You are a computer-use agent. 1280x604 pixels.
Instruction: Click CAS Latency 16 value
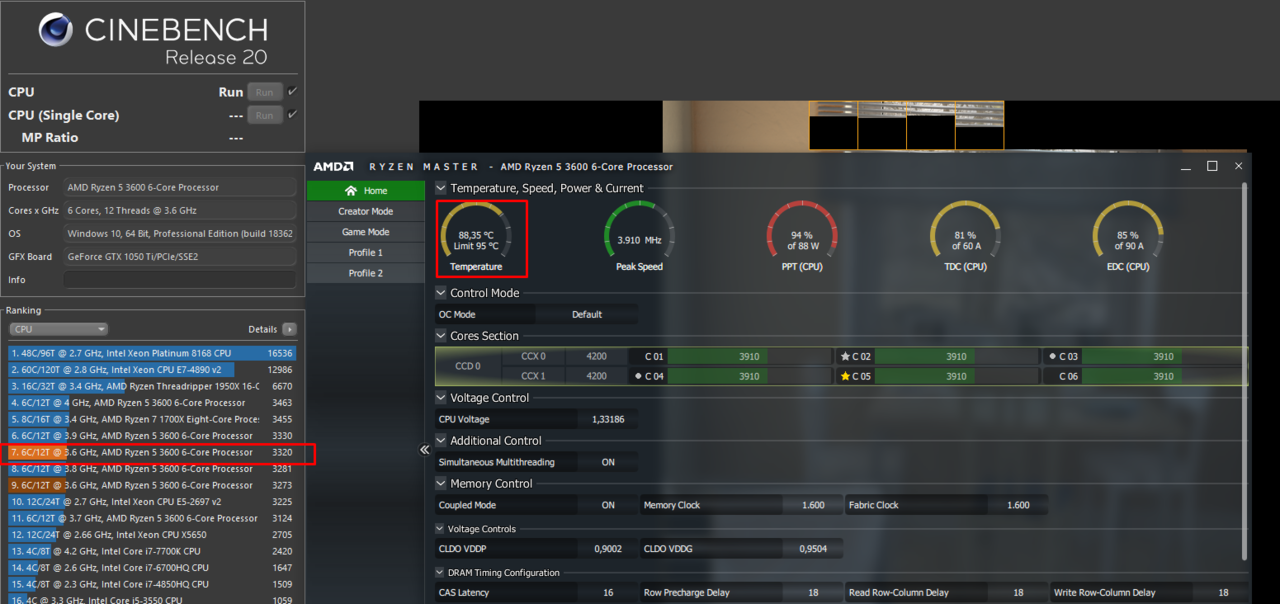pyautogui.click(x=608, y=593)
